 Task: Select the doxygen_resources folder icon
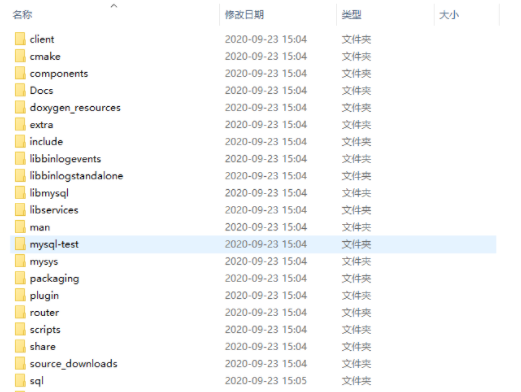(20, 107)
